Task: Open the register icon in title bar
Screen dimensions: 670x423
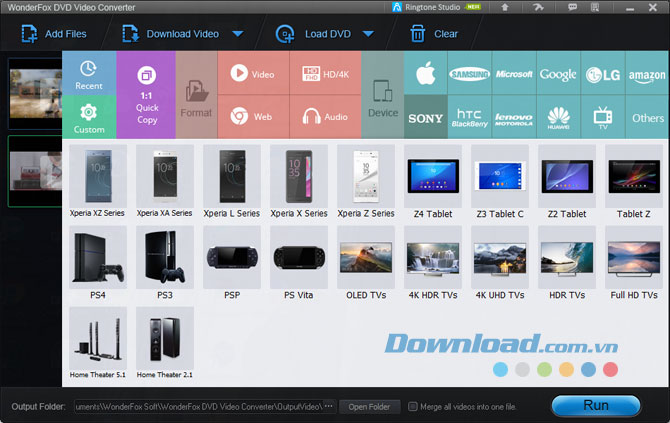Action: click(595, 7)
